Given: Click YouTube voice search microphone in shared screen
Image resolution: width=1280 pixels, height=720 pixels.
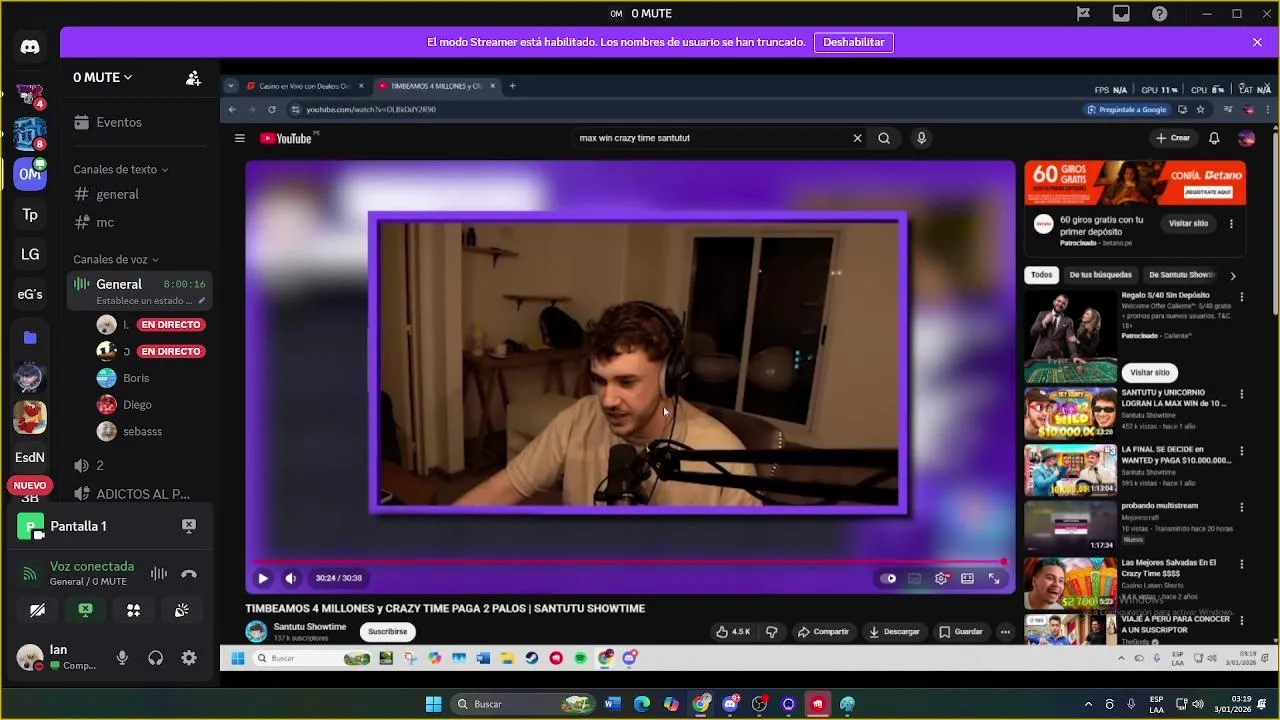Looking at the screenshot, I should (921, 138).
